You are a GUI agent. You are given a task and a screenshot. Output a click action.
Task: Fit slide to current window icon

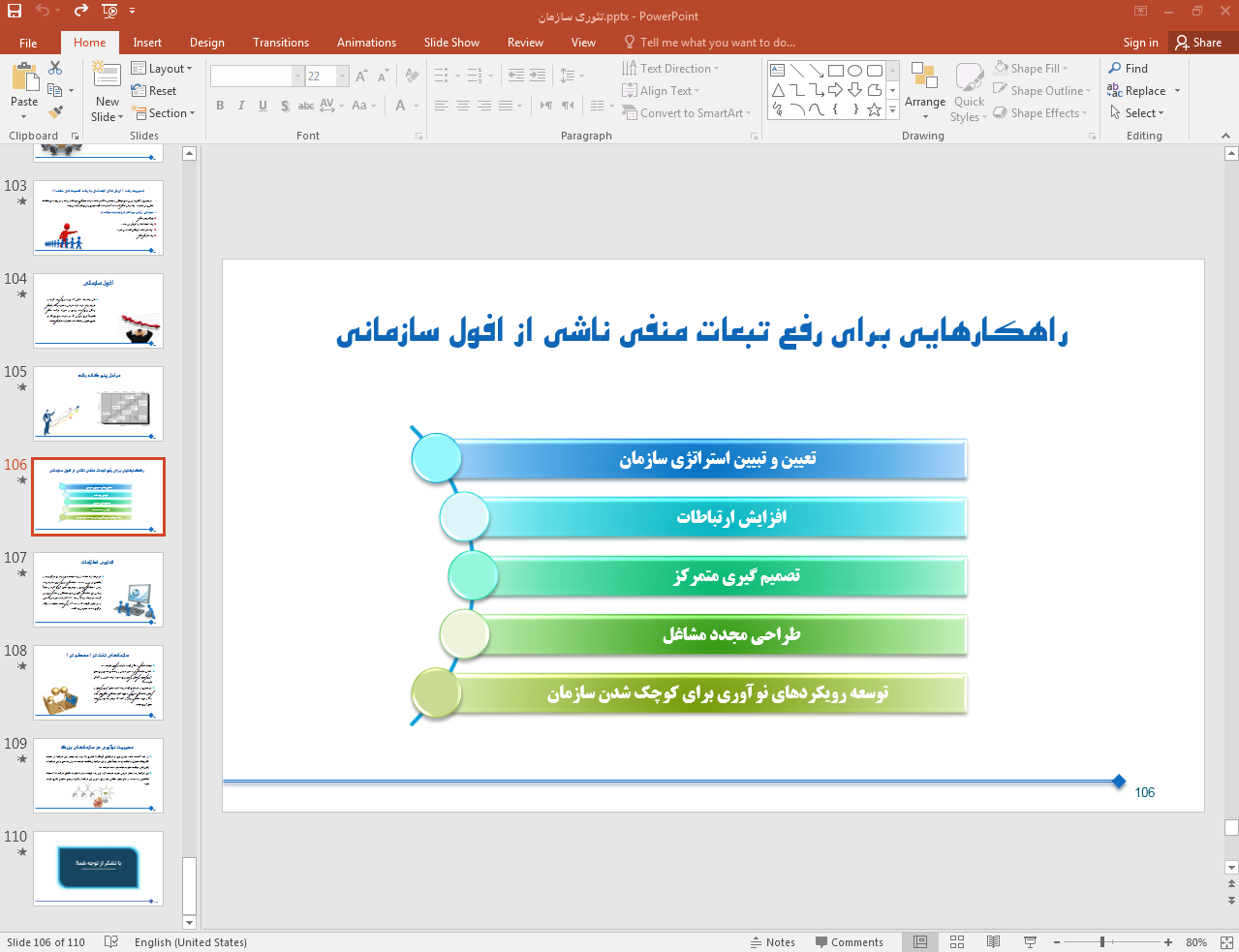point(1226,942)
